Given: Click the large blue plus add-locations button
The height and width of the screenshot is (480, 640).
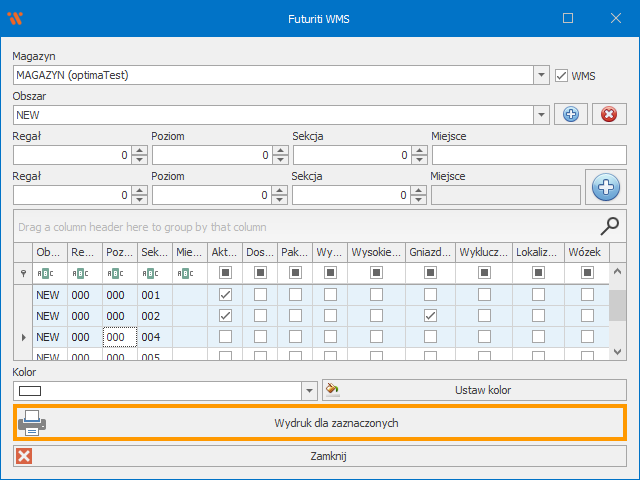Looking at the screenshot, I should [x=604, y=187].
